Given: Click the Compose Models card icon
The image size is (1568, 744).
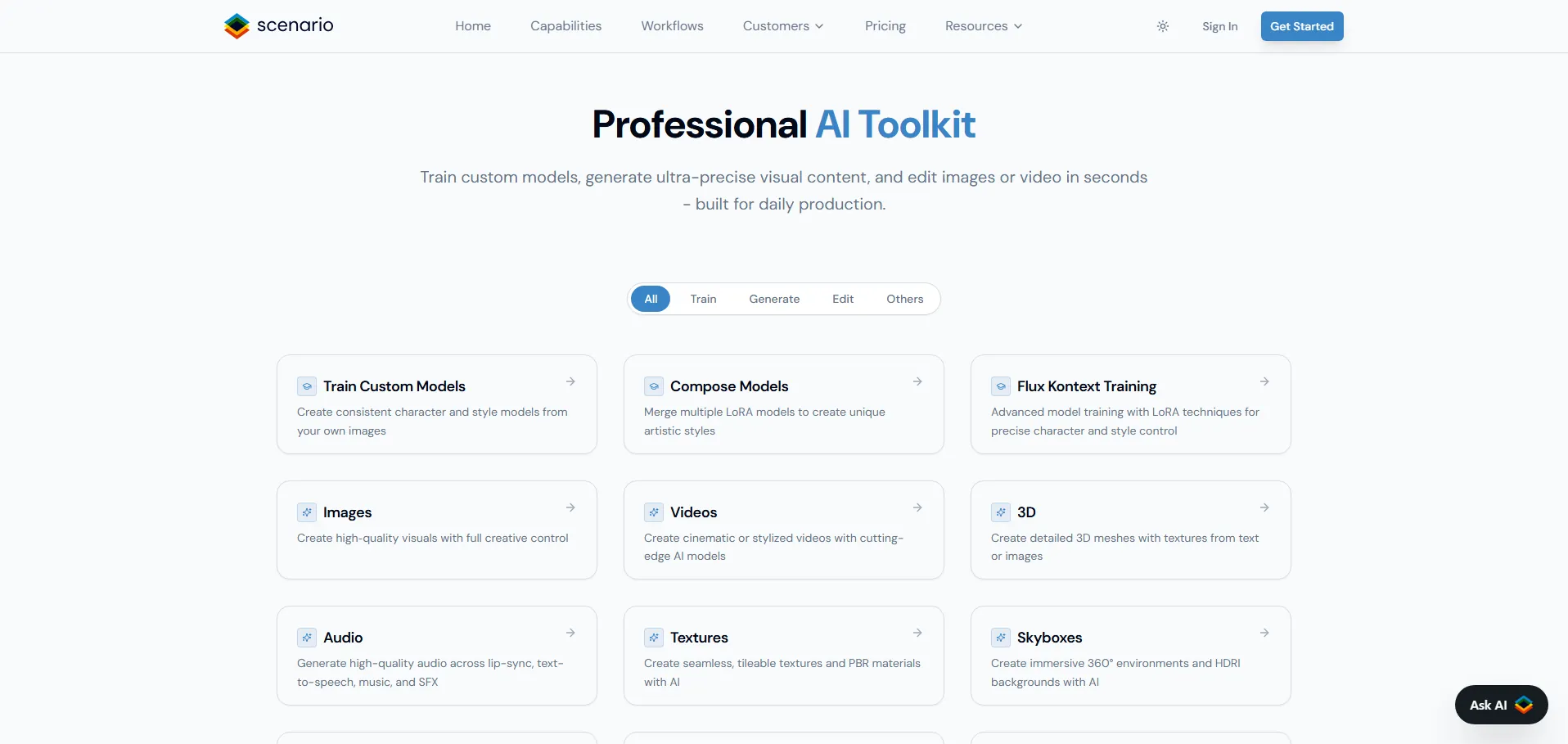Looking at the screenshot, I should pyautogui.click(x=654, y=386).
